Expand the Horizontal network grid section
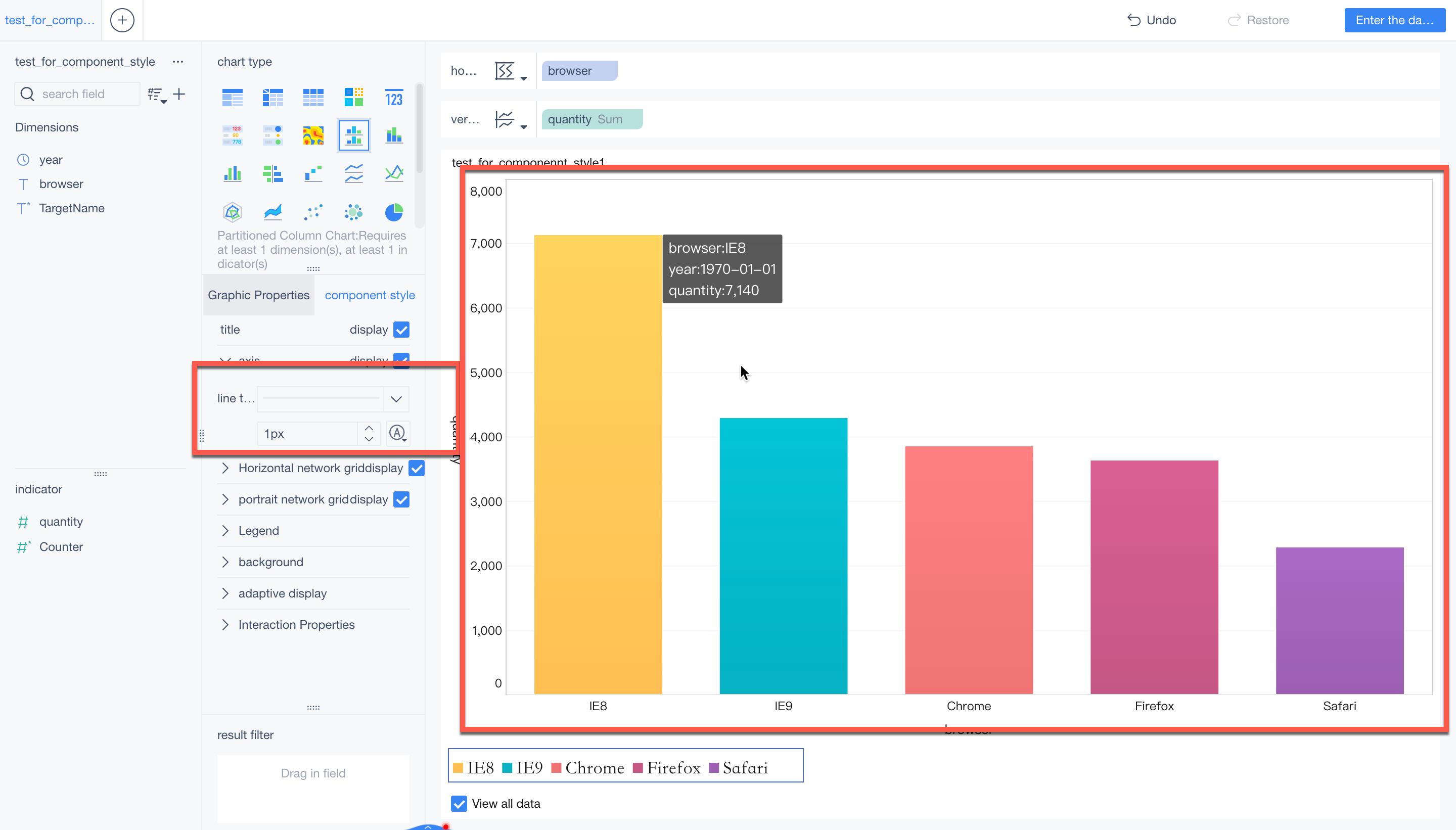This screenshot has width=1456, height=830. [225, 468]
